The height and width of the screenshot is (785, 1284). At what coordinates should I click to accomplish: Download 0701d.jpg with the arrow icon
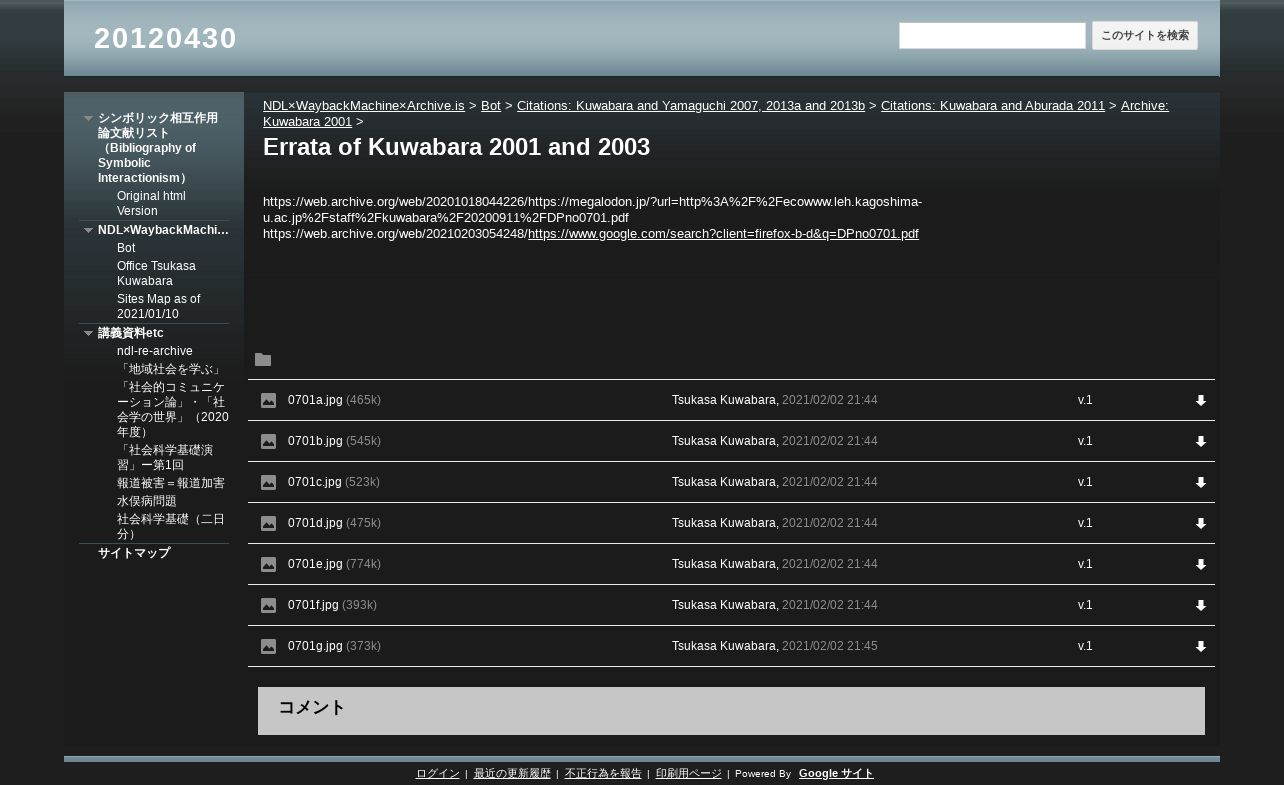[1201, 524]
